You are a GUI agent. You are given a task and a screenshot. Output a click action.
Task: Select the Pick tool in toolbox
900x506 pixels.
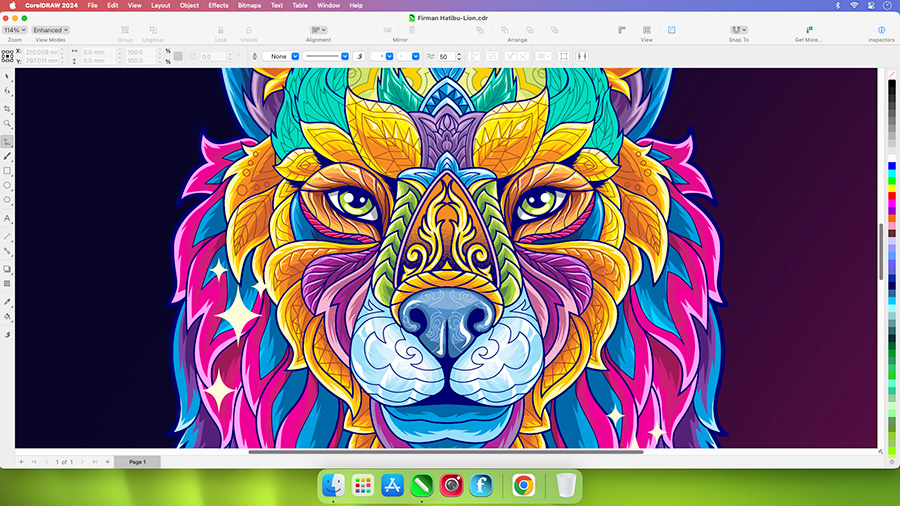click(x=7, y=76)
